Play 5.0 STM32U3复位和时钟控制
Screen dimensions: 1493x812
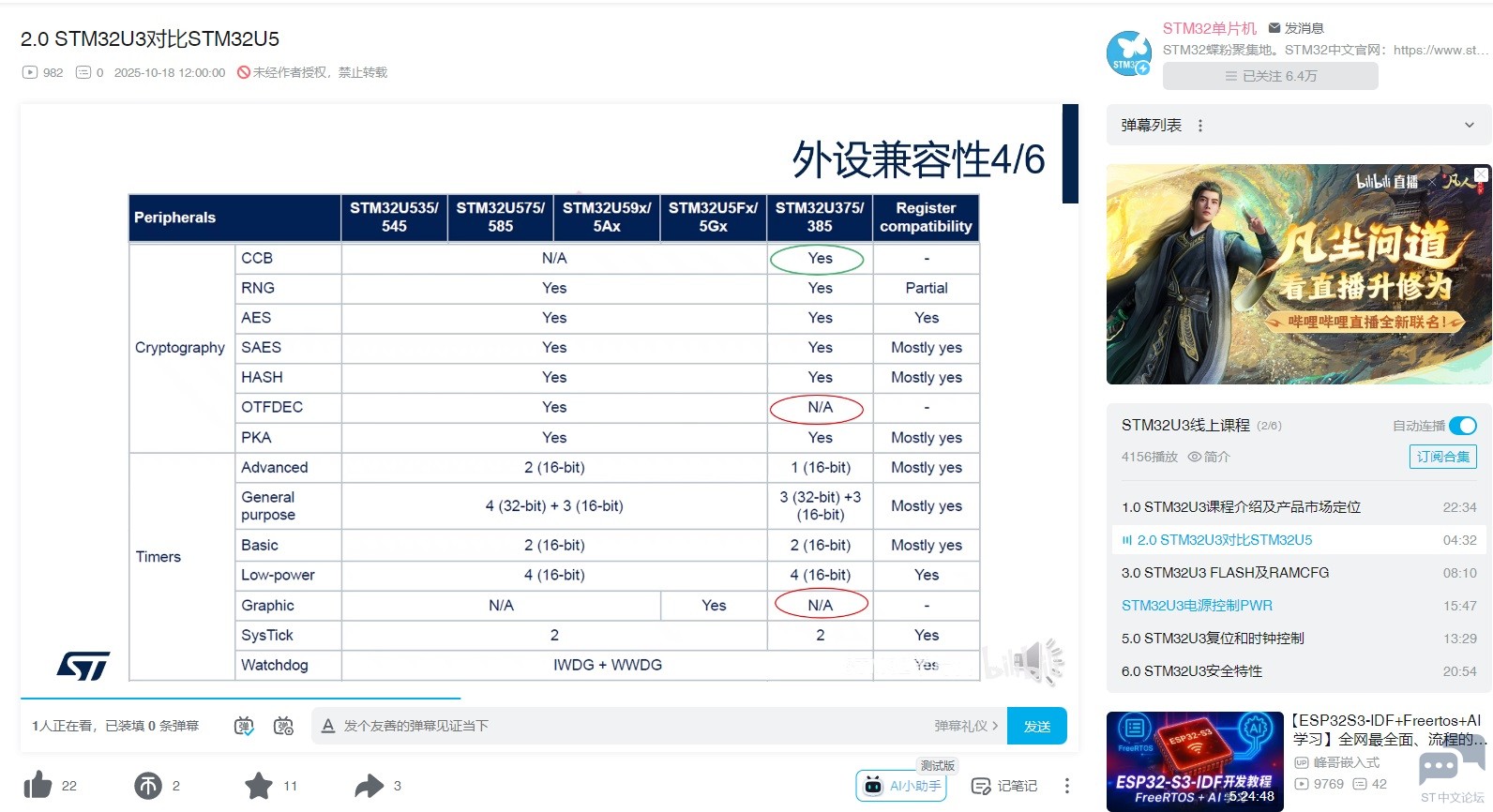[x=1299, y=639]
